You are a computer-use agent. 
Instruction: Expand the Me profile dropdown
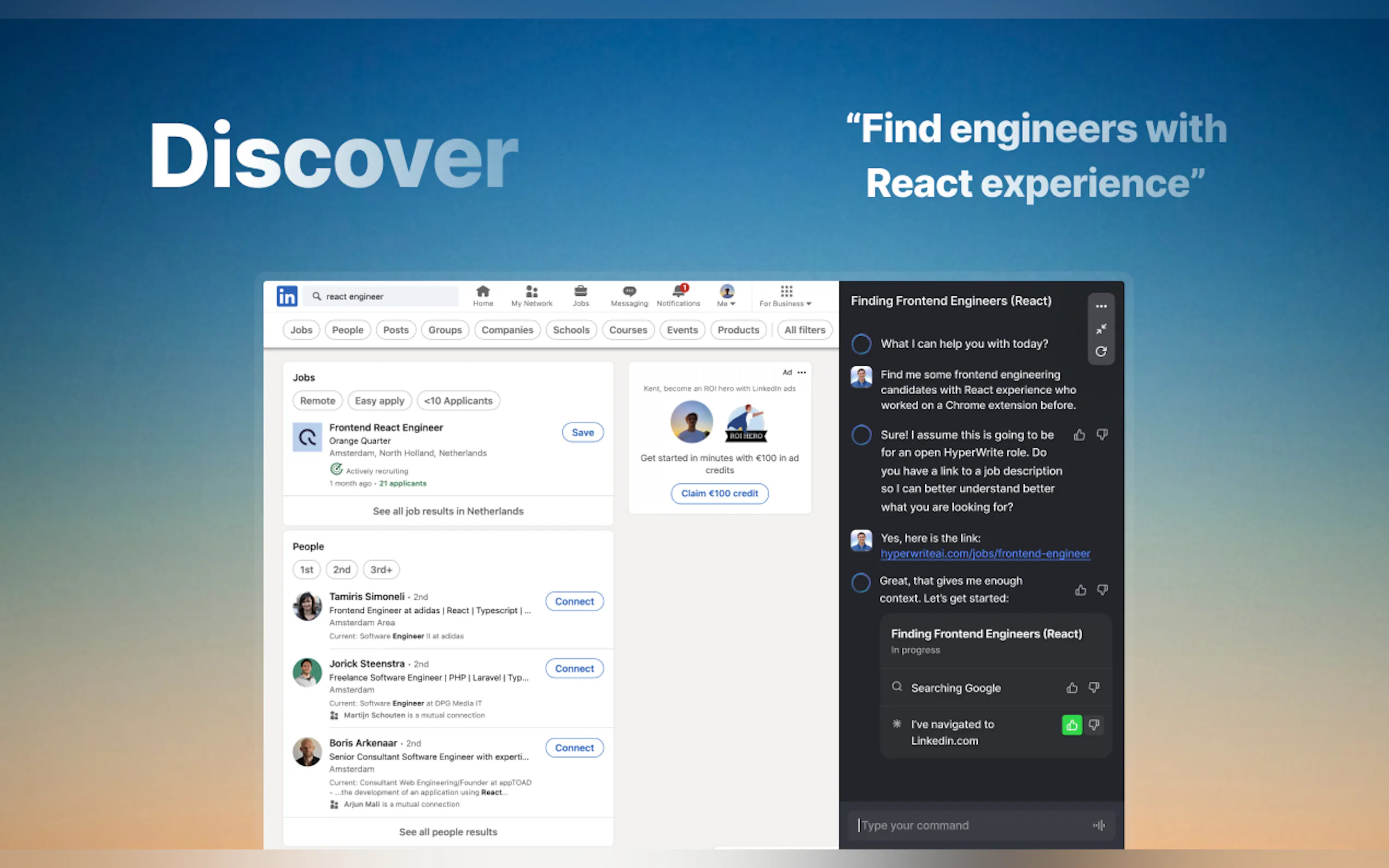726,295
